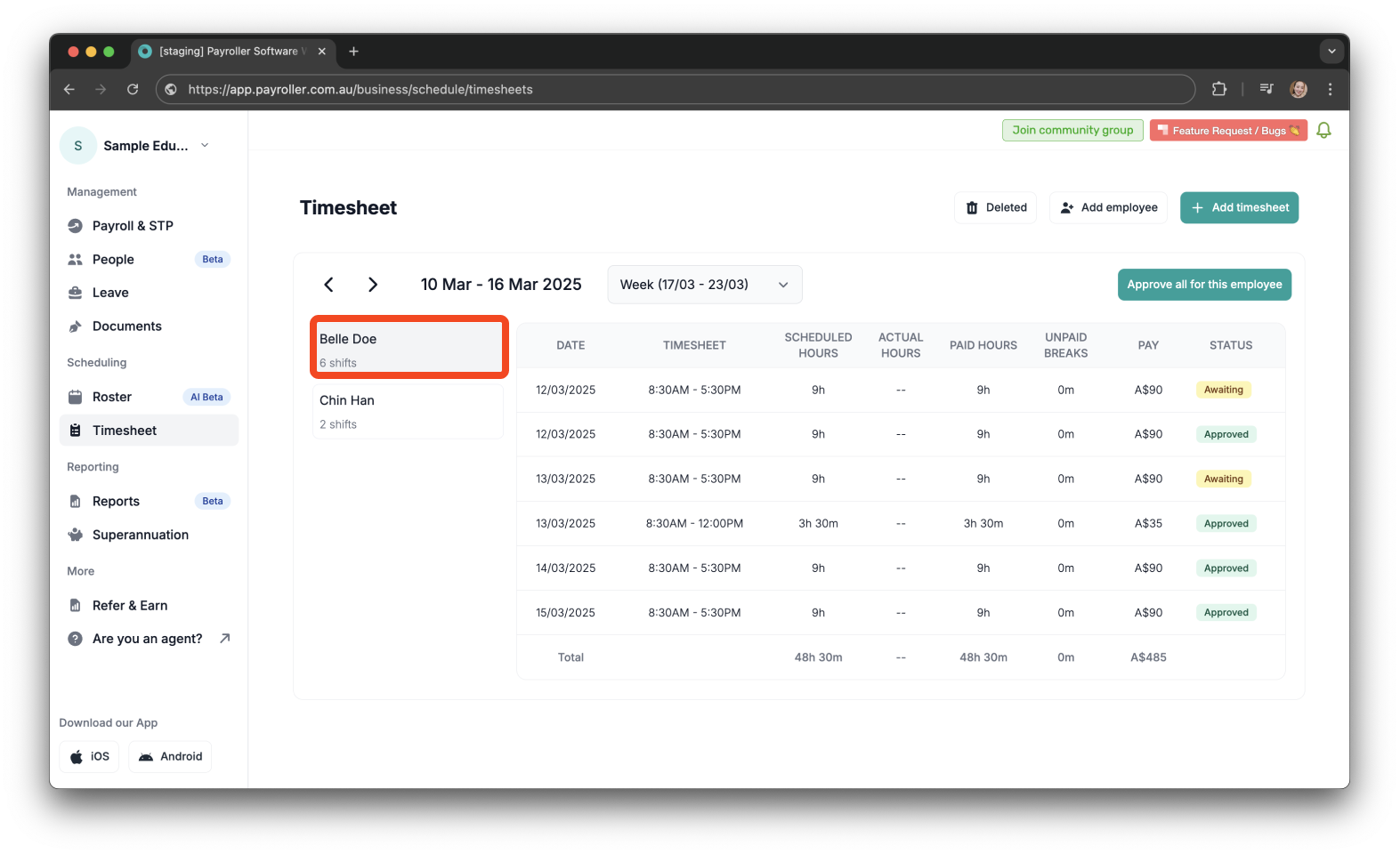1400x854 pixels.
Task: Click the PAID HOURS column header
Action: click(983, 345)
